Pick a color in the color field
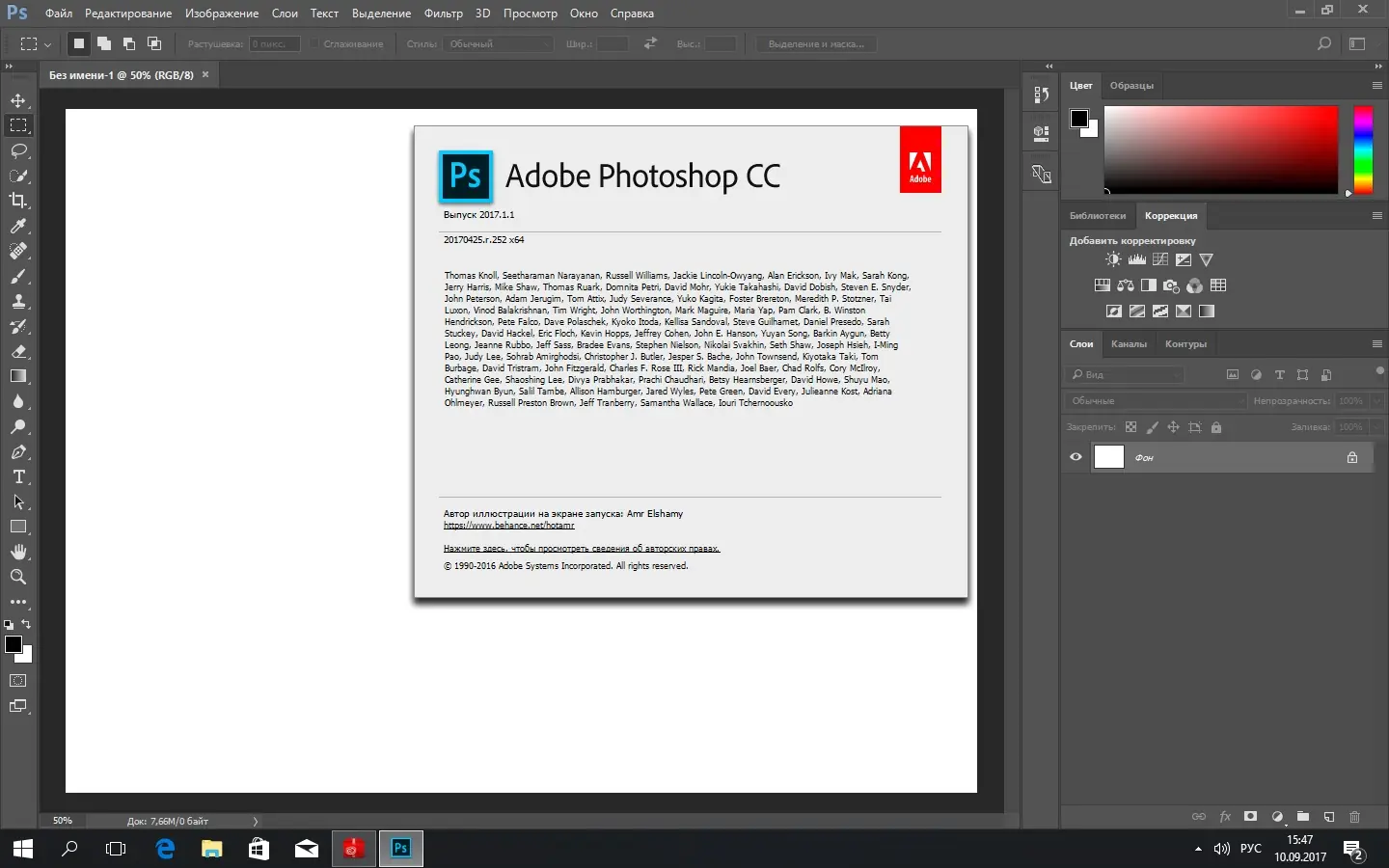The height and width of the screenshot is (868, 1389). point(1221,149)
